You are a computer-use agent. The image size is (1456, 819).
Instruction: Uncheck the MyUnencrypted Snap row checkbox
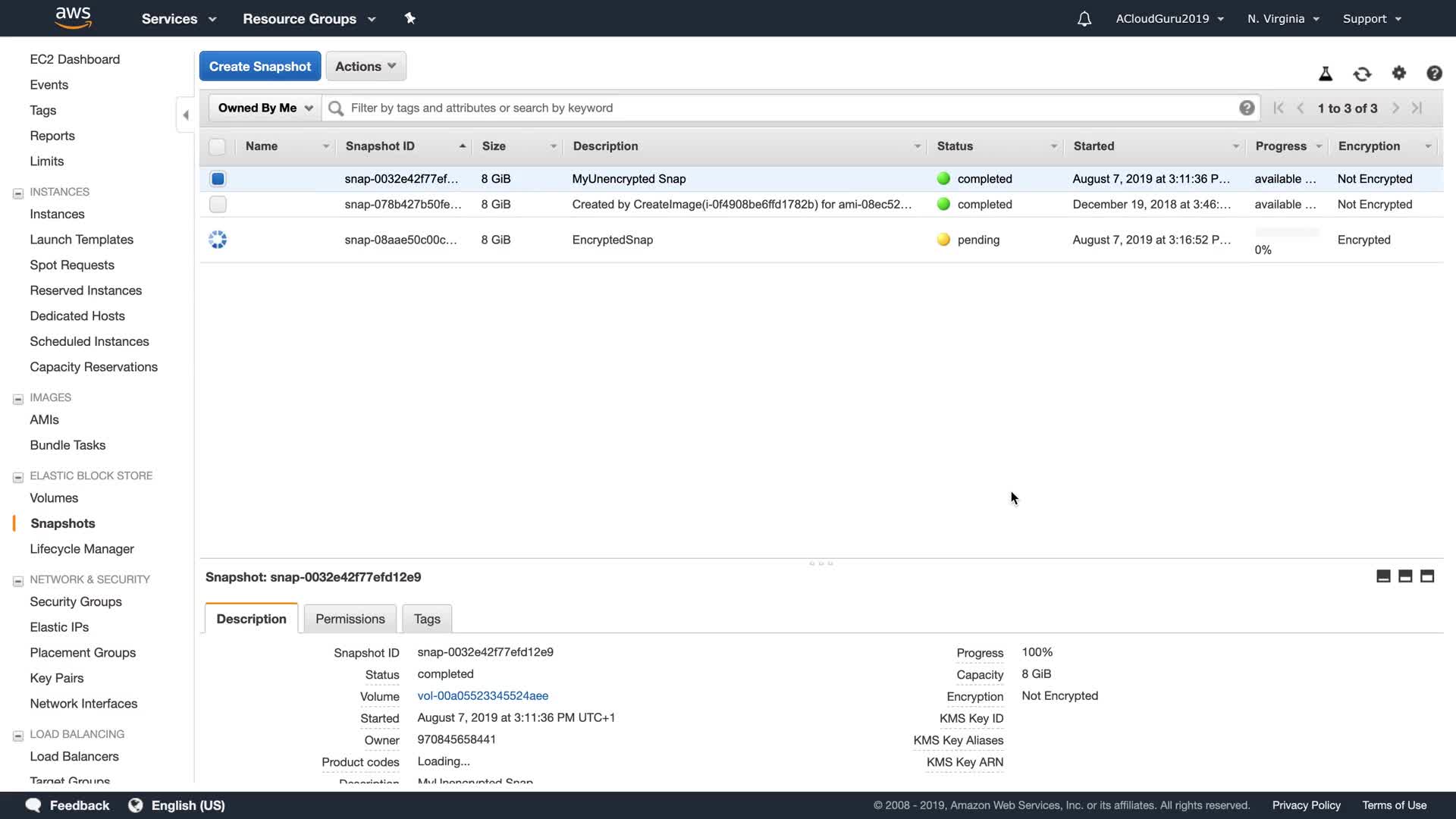(218, 179)
